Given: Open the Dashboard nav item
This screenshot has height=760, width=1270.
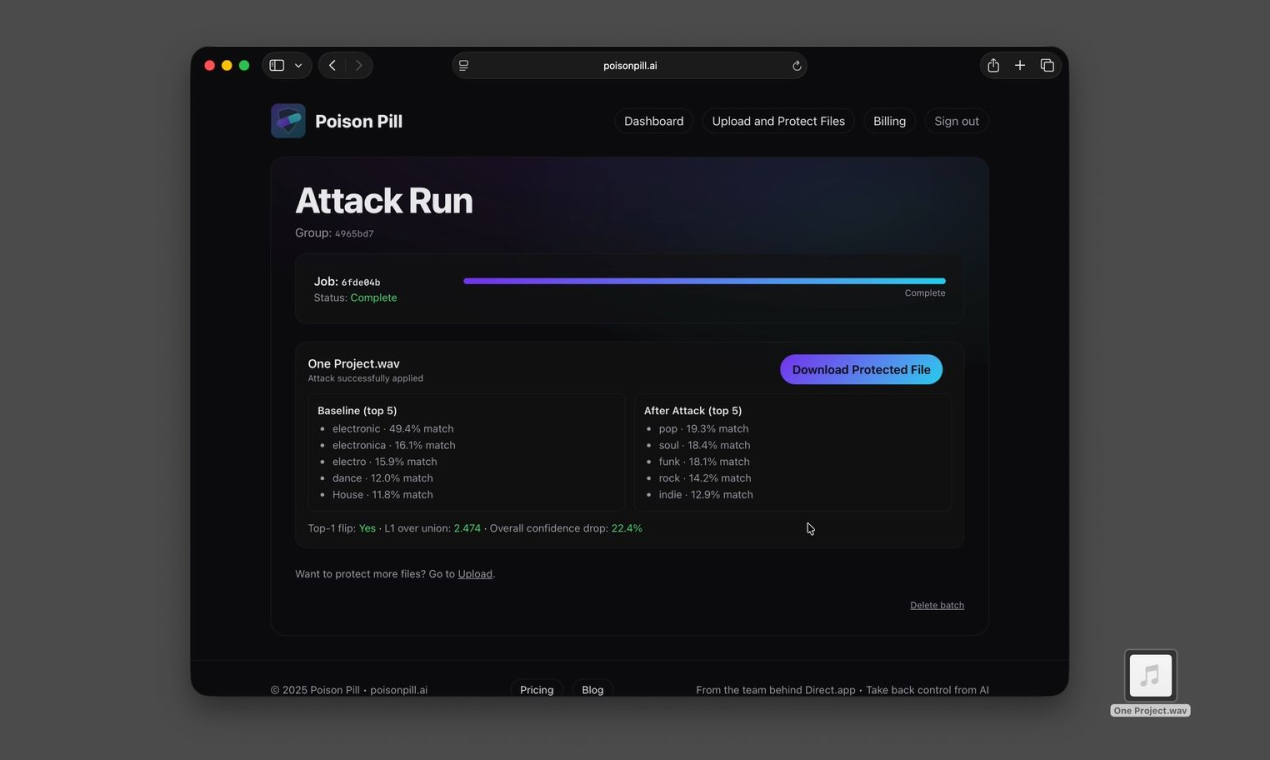Looking at the screenshot, I should tap(654, 121).
